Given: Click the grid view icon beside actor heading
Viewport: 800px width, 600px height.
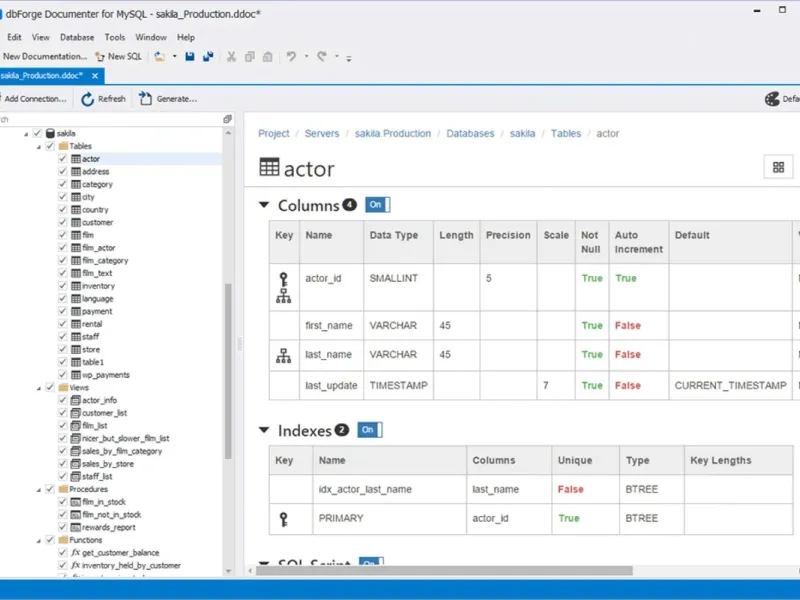Looking at the screenshot, I should coord(778,167).
